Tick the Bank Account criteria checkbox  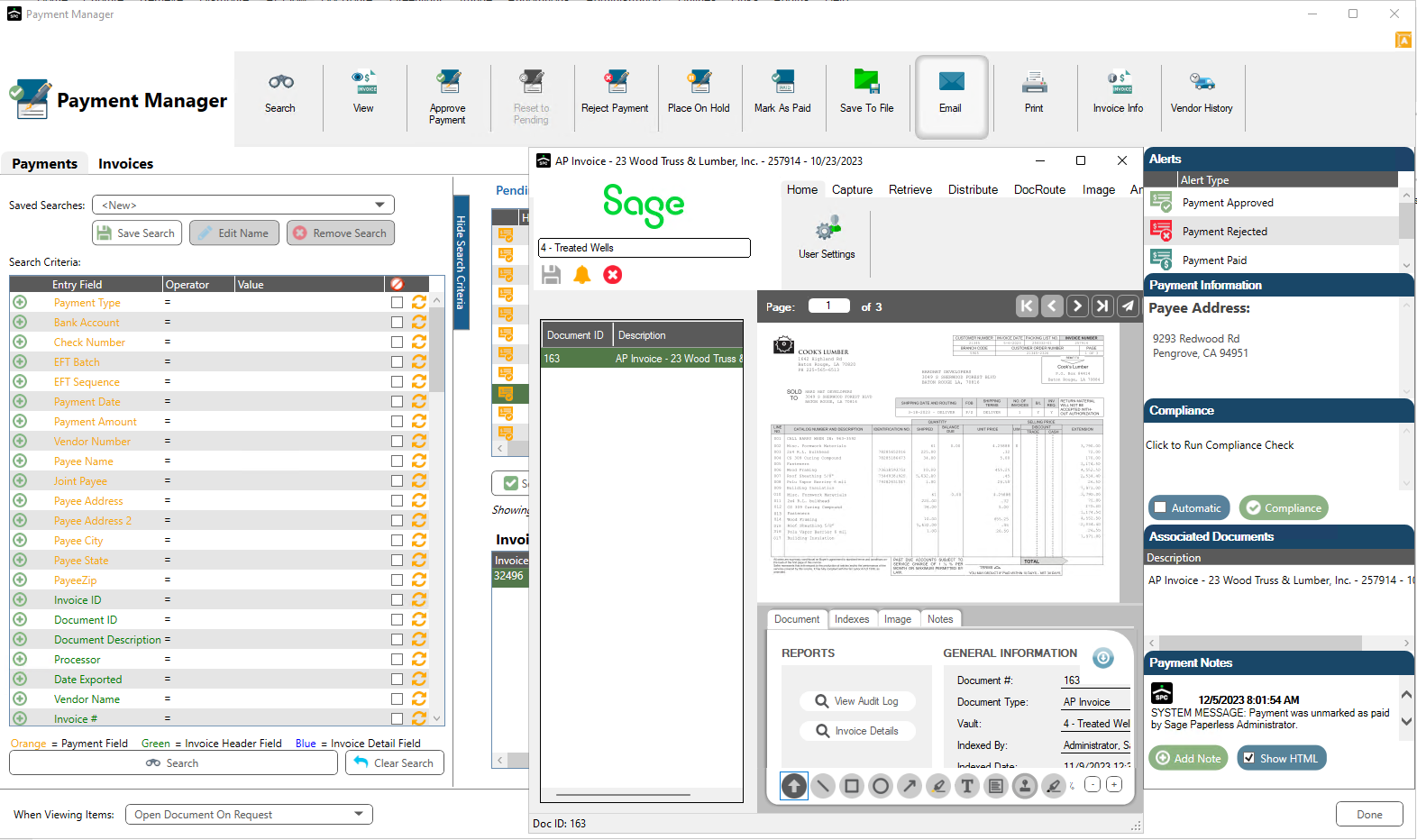click(397, 323)
